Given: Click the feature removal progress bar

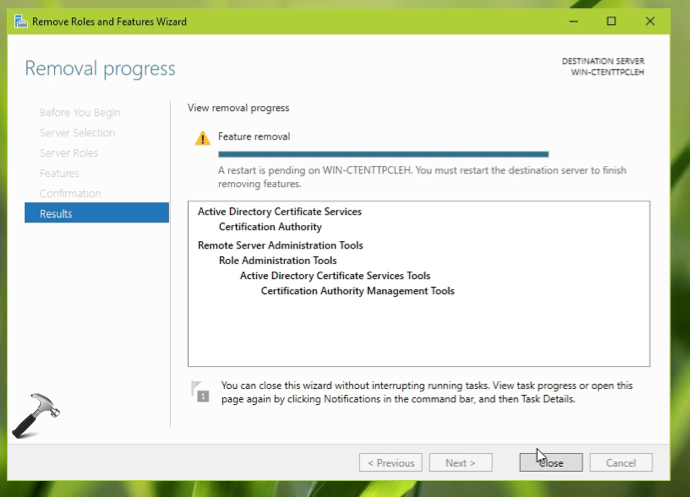Looking at the screenshot, I should click(383, 154).
